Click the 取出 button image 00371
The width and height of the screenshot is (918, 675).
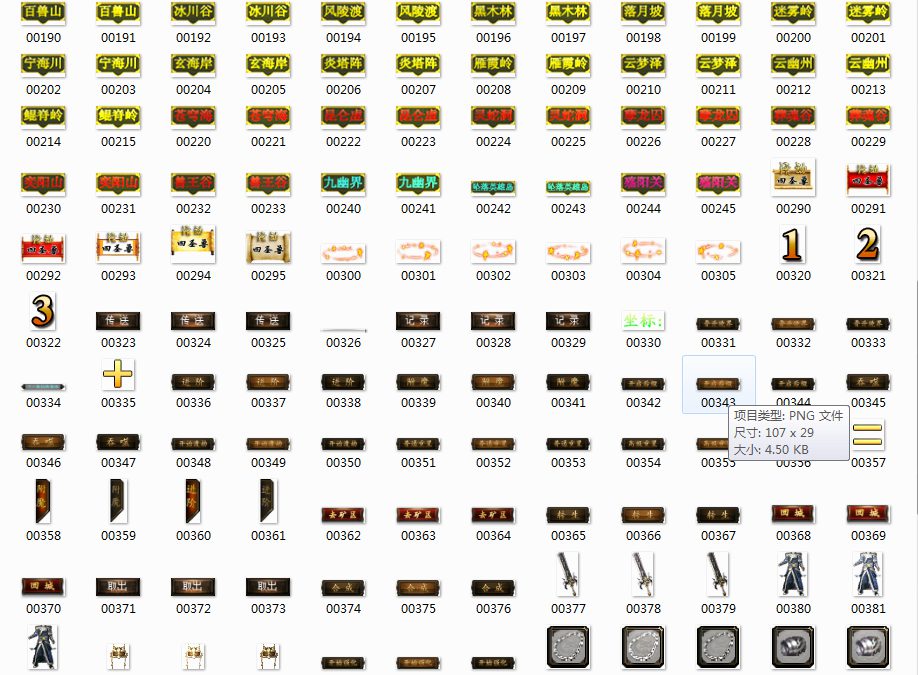pos(118,586)
